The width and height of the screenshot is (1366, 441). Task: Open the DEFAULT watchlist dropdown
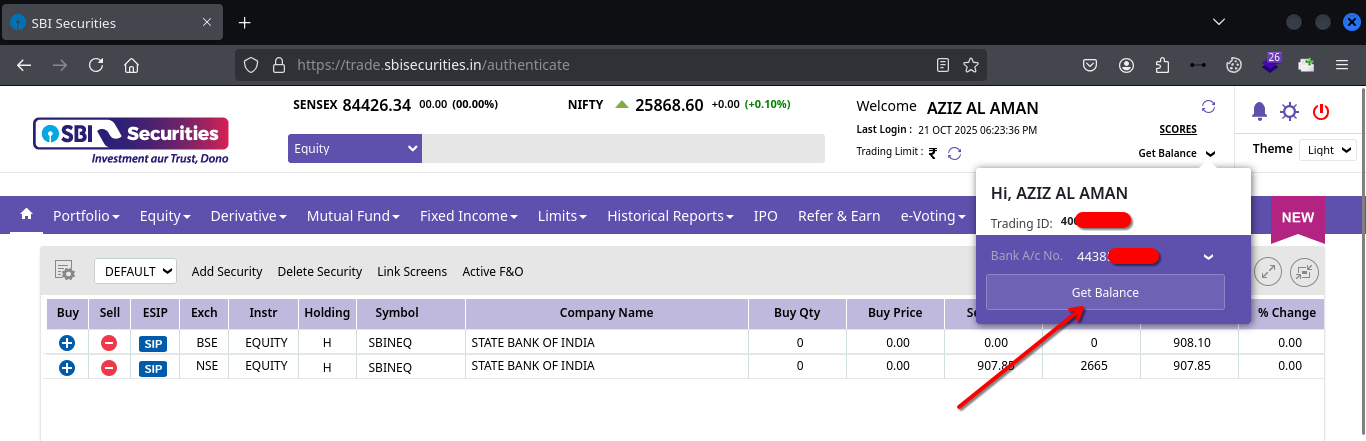(x=135, y=271)
